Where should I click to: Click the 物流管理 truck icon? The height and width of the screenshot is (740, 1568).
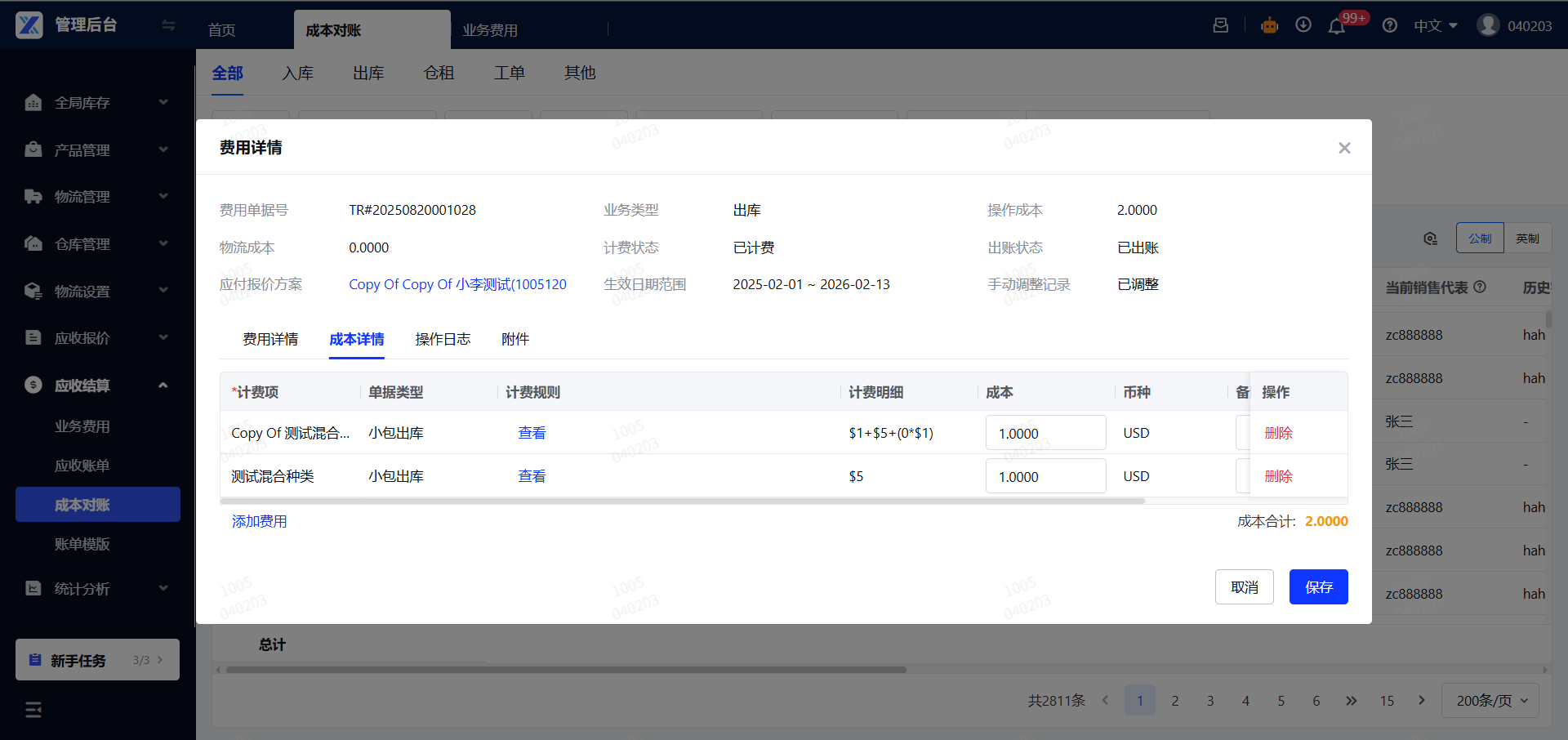point(33,197)
